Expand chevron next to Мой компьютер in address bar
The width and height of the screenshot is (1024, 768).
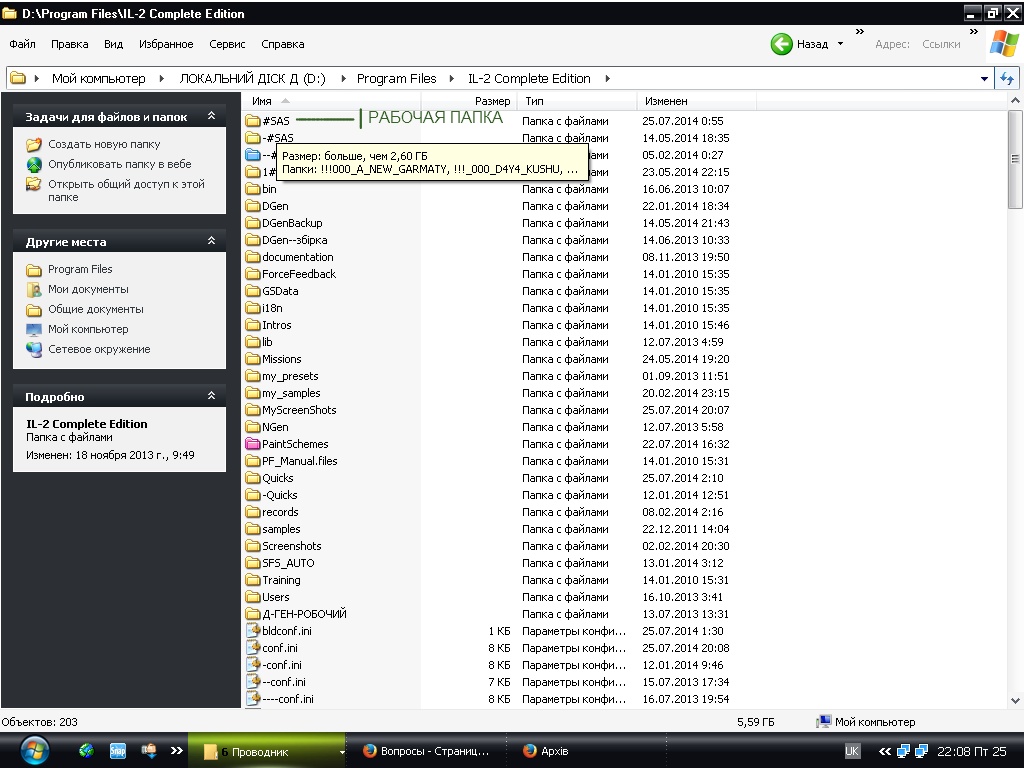[x=161, y=78]
